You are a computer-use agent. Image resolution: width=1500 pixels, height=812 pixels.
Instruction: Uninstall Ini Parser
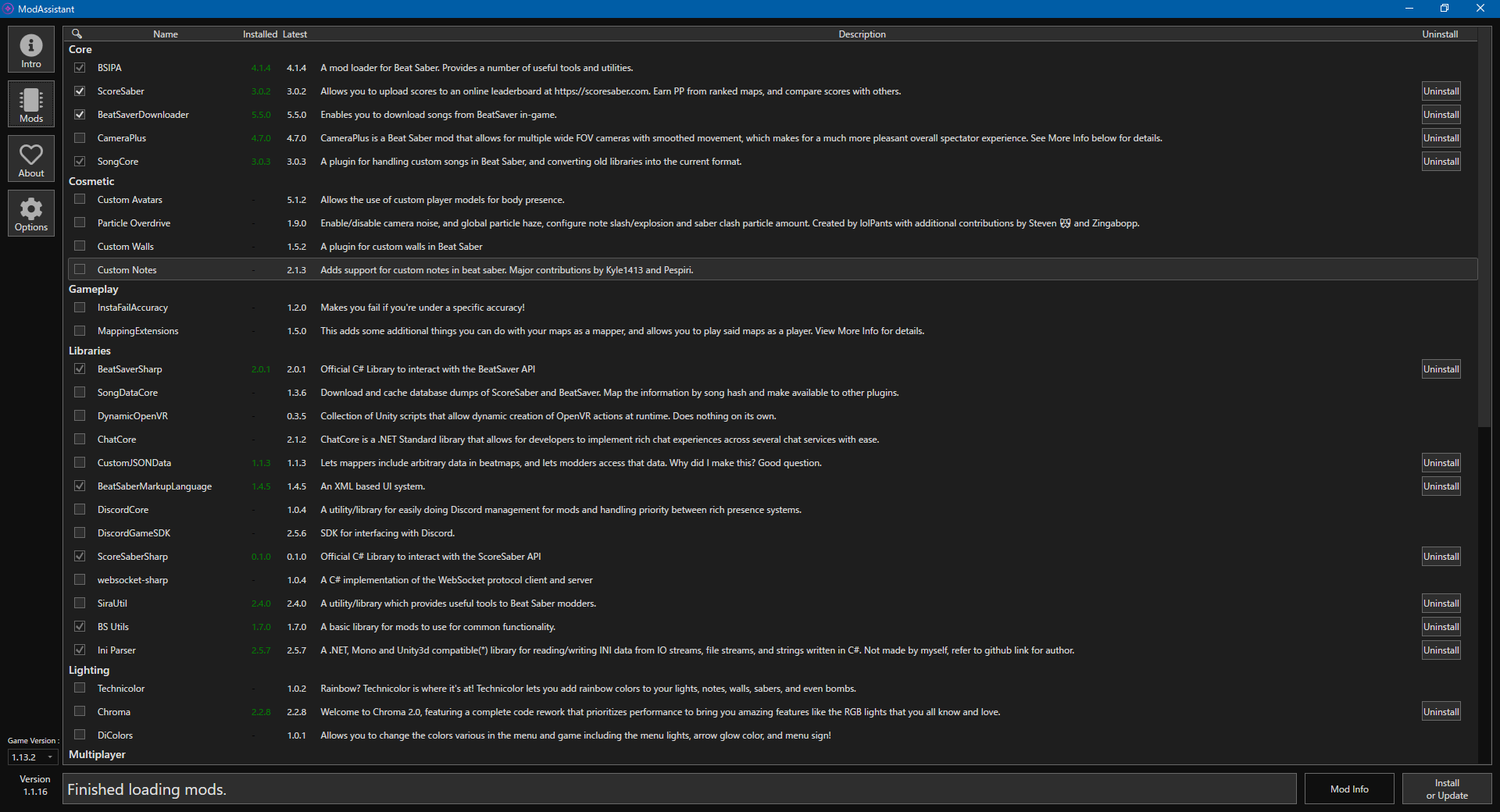1441,650
